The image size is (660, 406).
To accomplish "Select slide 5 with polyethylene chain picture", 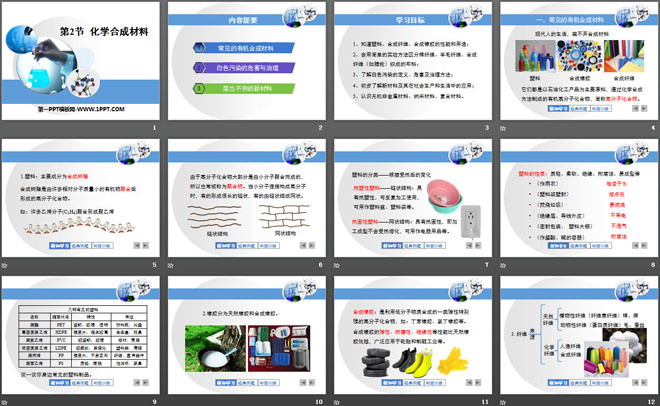I will (x=81, y=199).
